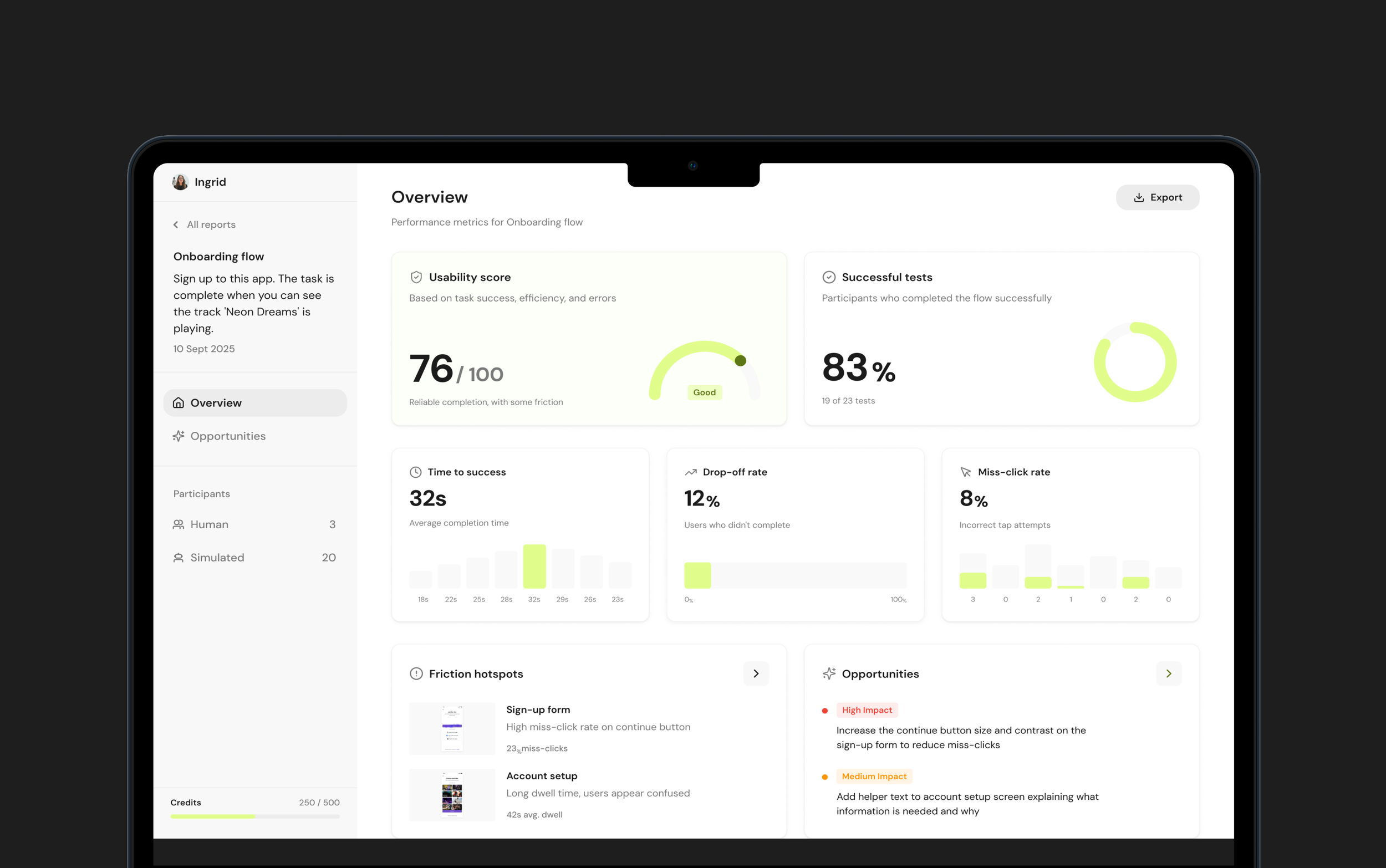
Task: Open Human participants list
Action: coord(209,525)
